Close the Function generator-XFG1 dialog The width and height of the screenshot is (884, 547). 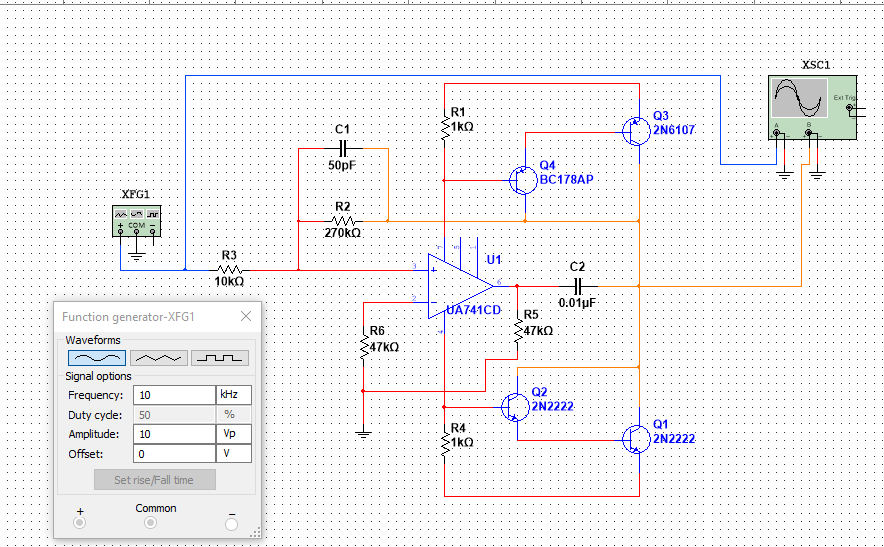(x=246, y=316)
